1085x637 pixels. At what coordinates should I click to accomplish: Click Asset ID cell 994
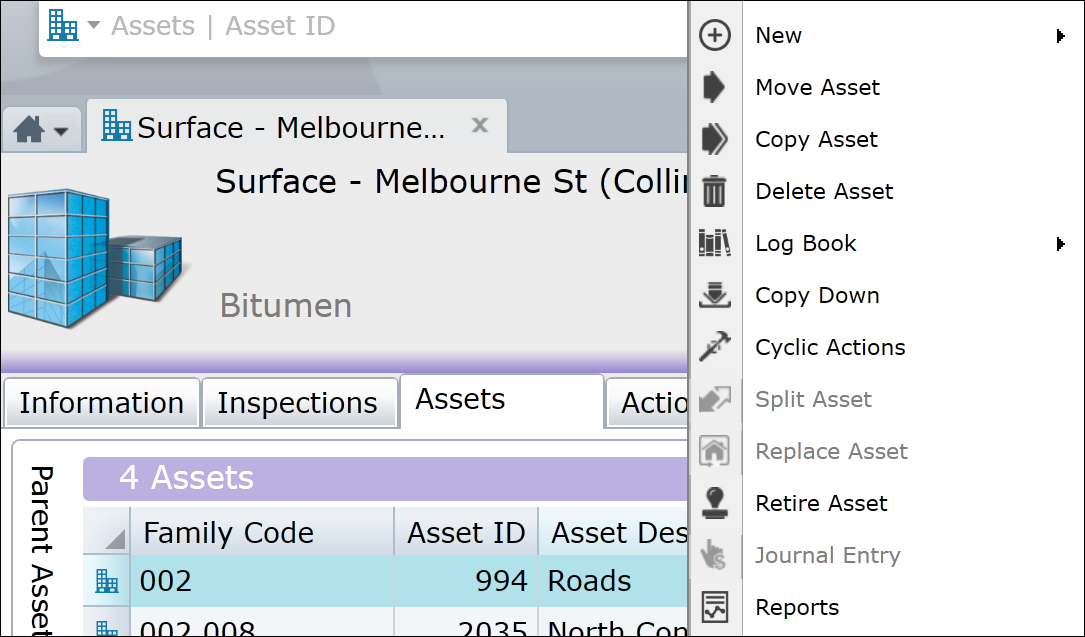pos(466,581)
